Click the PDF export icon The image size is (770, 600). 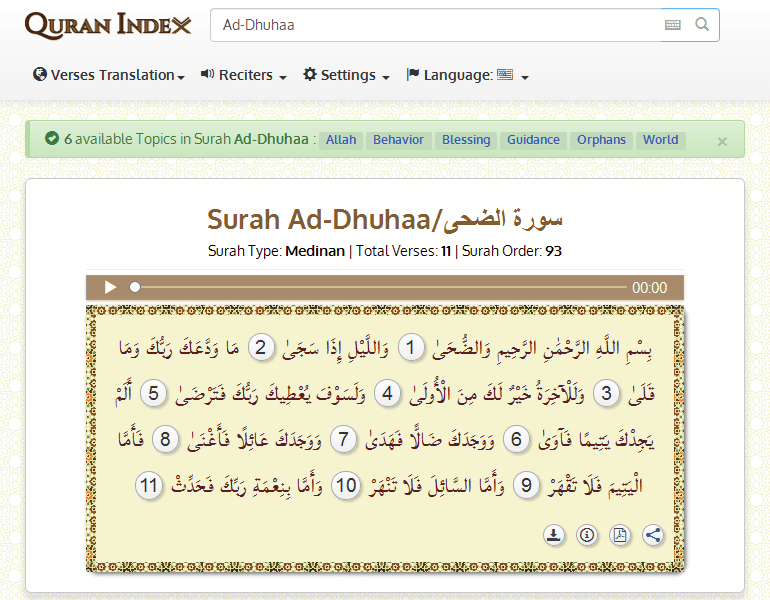click(x=620, y=535)
